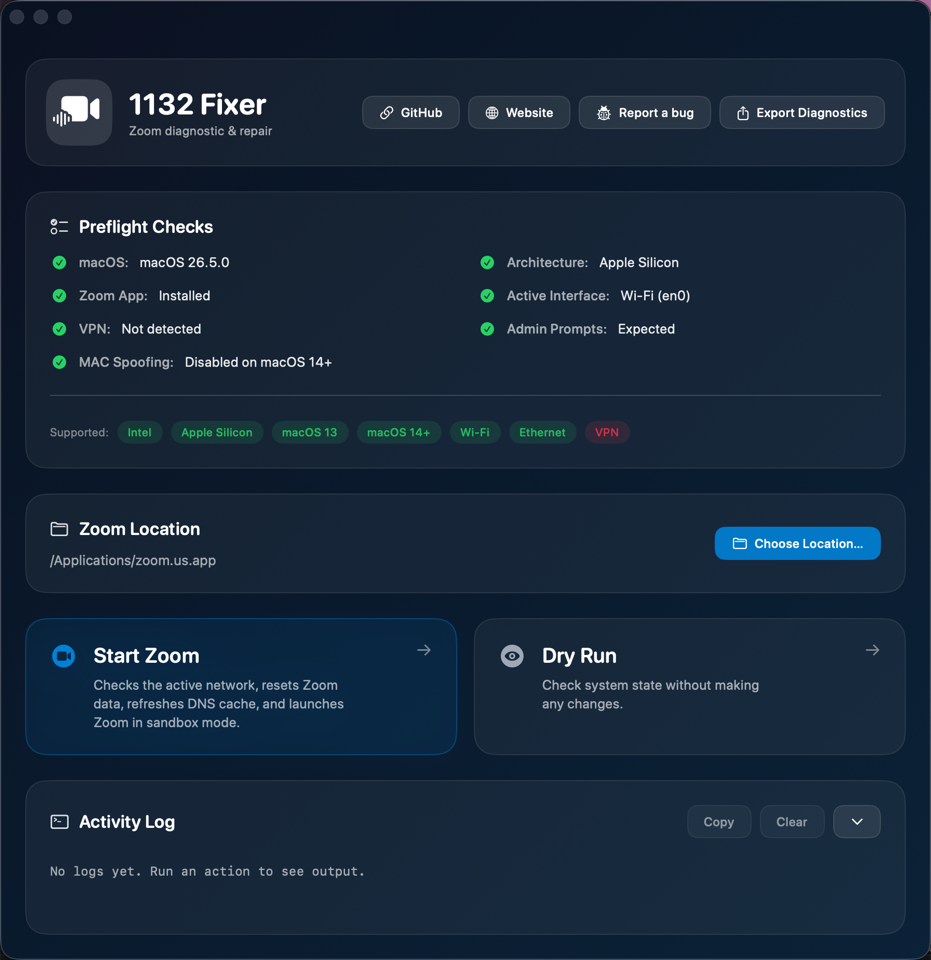Click the Preflight Checks checklist icon
Image resolution: width=931 pixels, height=960 pixels.
pos(59,227)
